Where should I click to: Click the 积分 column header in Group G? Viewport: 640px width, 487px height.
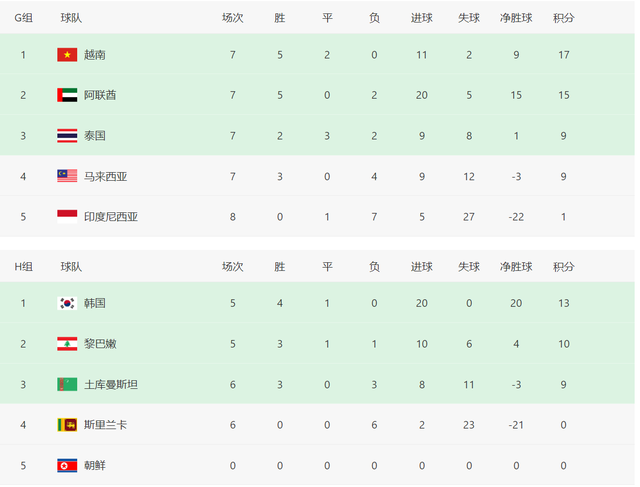coord(564,18)
